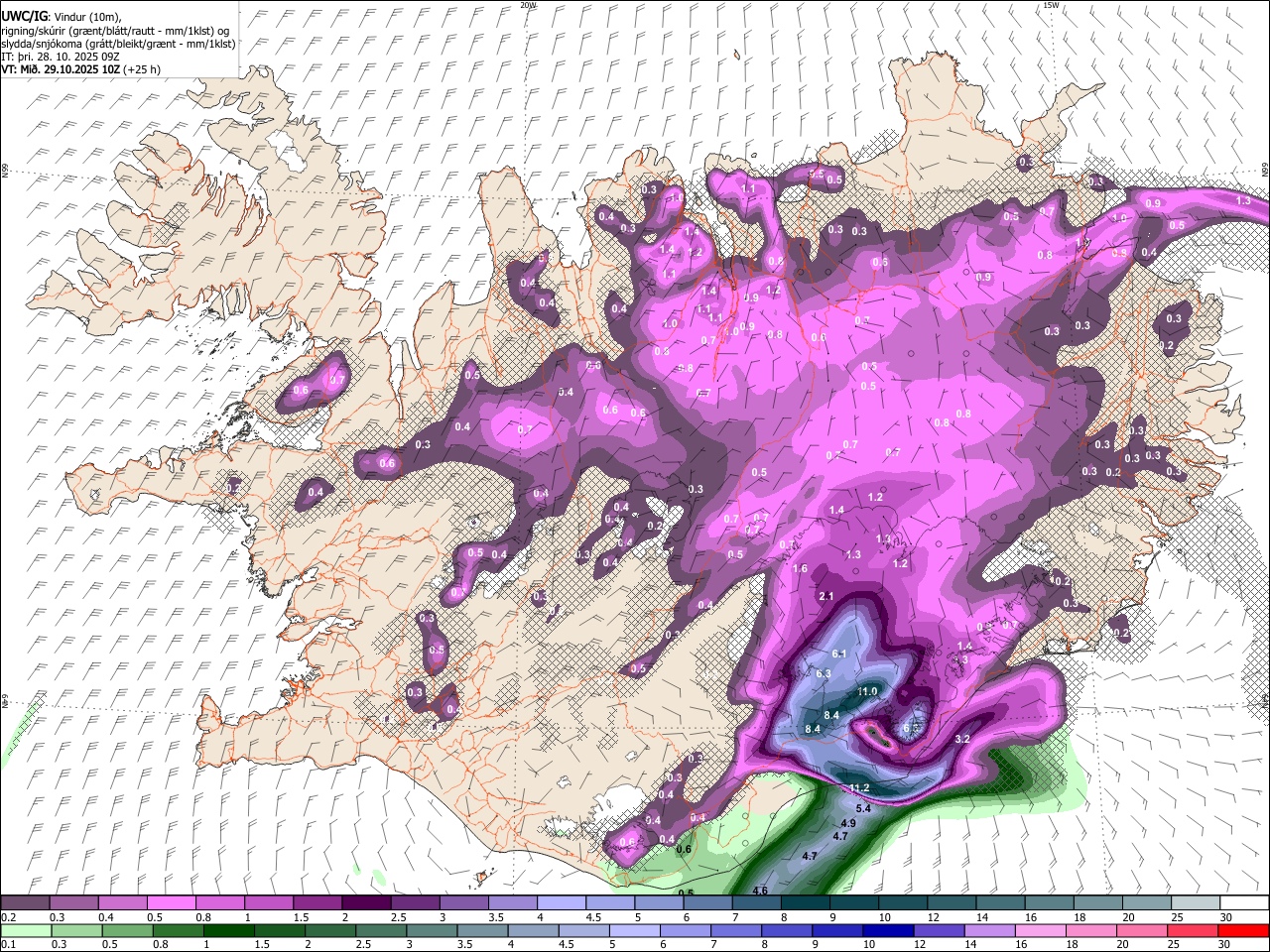This screenshot has width=1270, height=952.
Task: Click the '11.2' precipitation value on the map
Action: (x=859, y=788)
